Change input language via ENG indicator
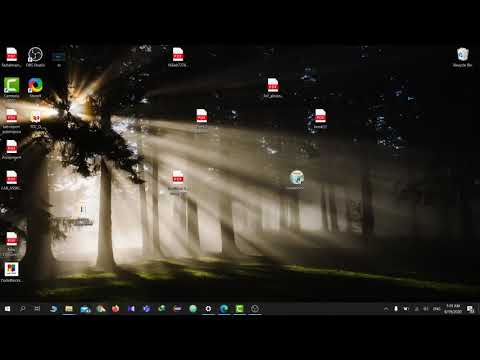The image size is (480, 360). click(x=437, y=309)
